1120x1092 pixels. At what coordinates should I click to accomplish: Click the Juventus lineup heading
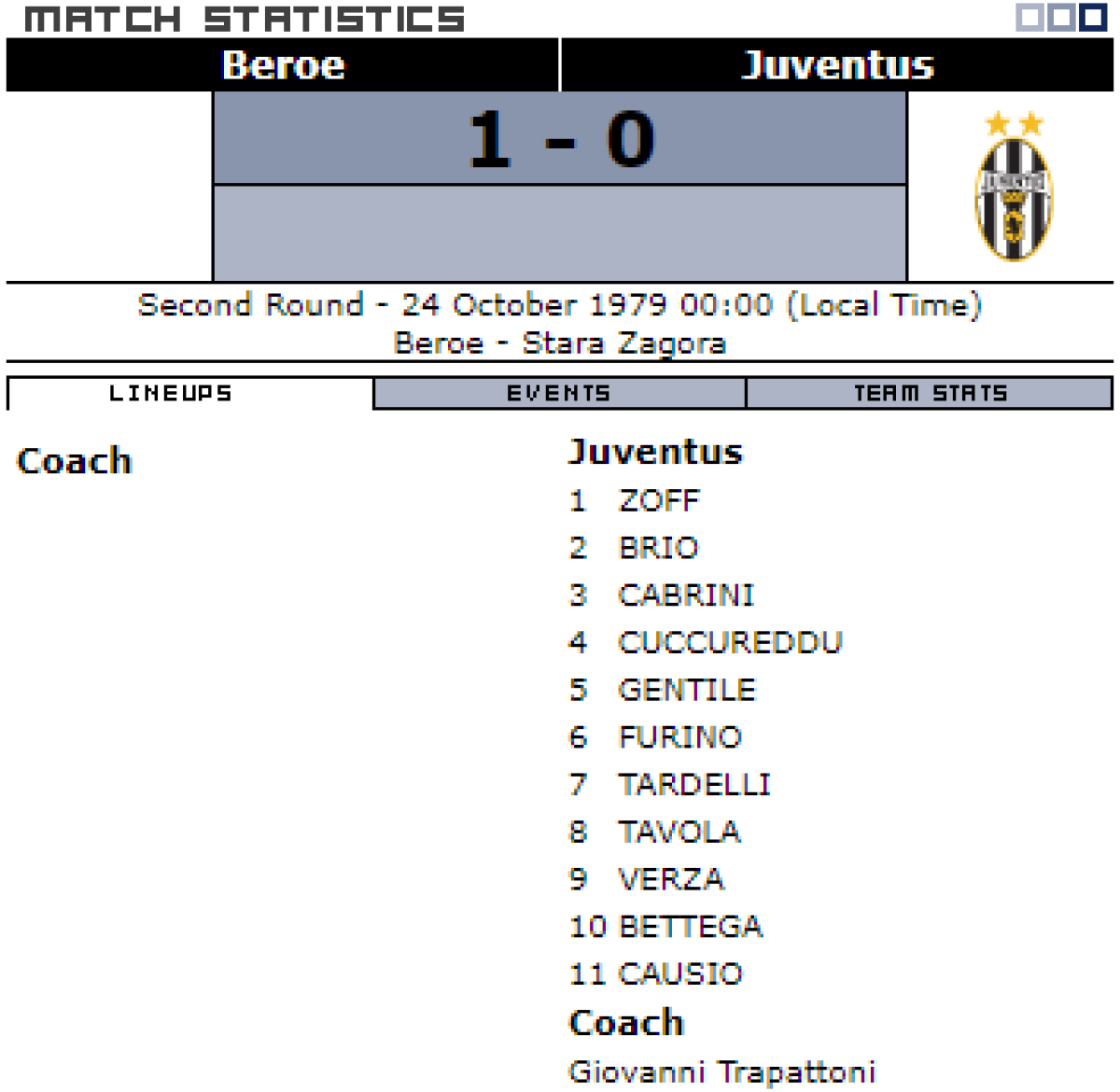(x=655, y=453)
